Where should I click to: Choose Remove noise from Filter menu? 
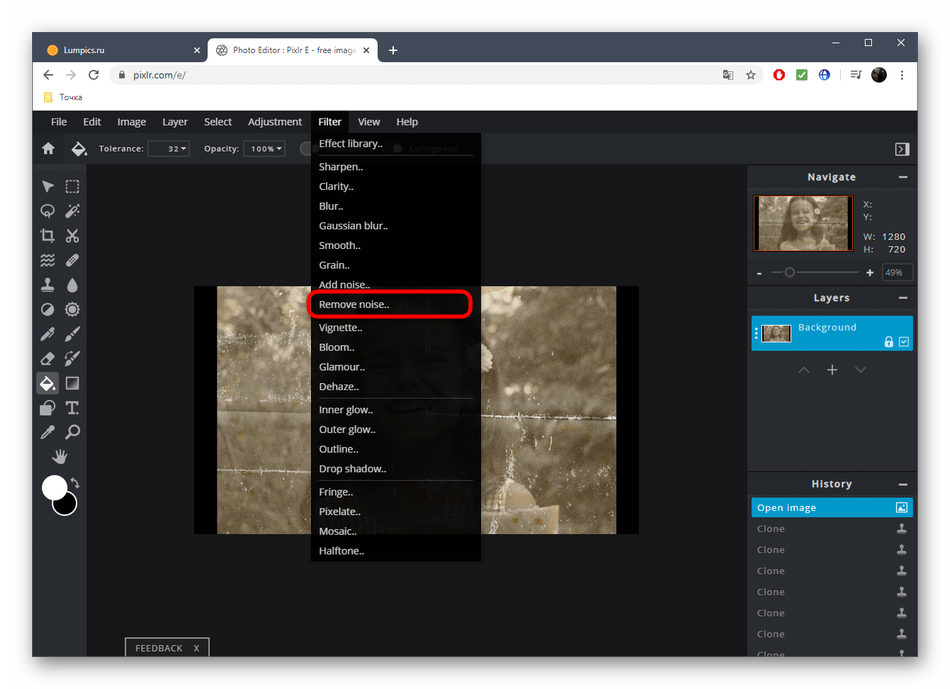pos(354,304)
